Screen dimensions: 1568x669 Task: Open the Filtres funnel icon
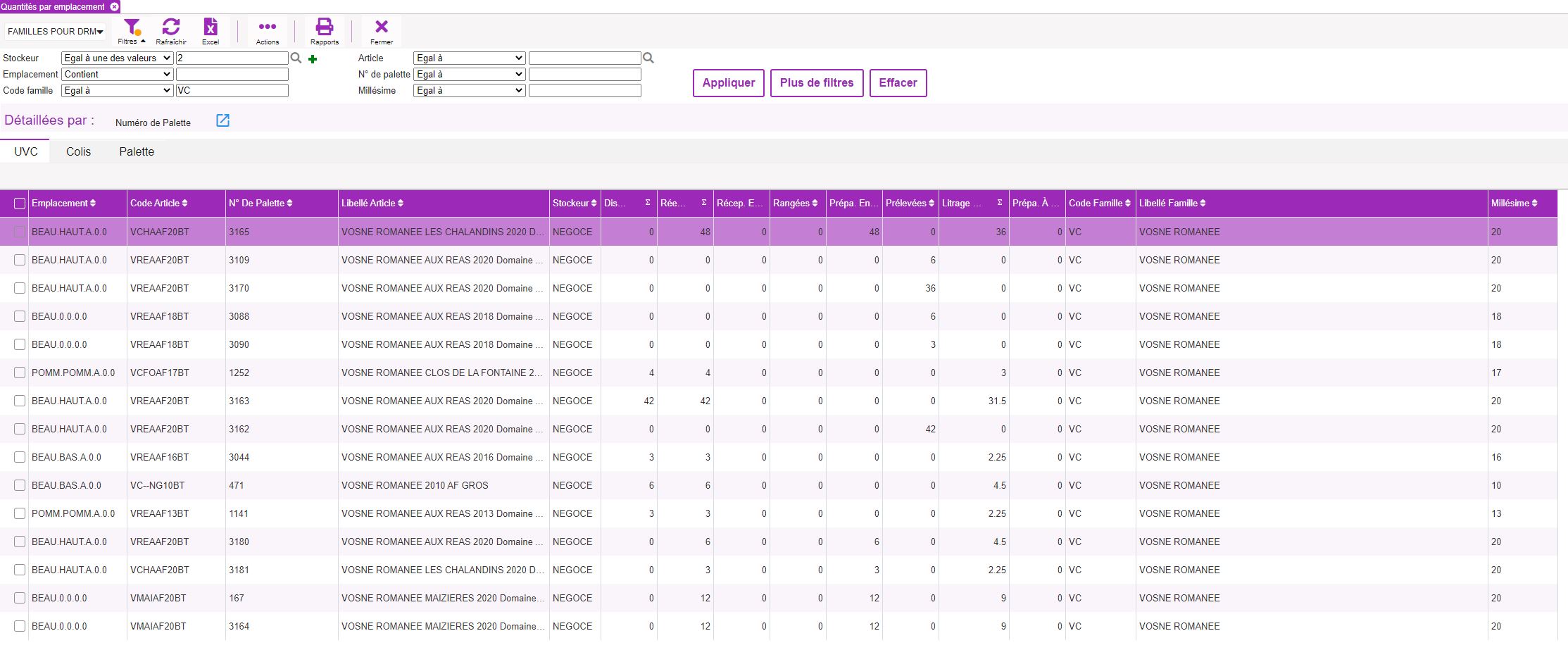click(132, 27)
